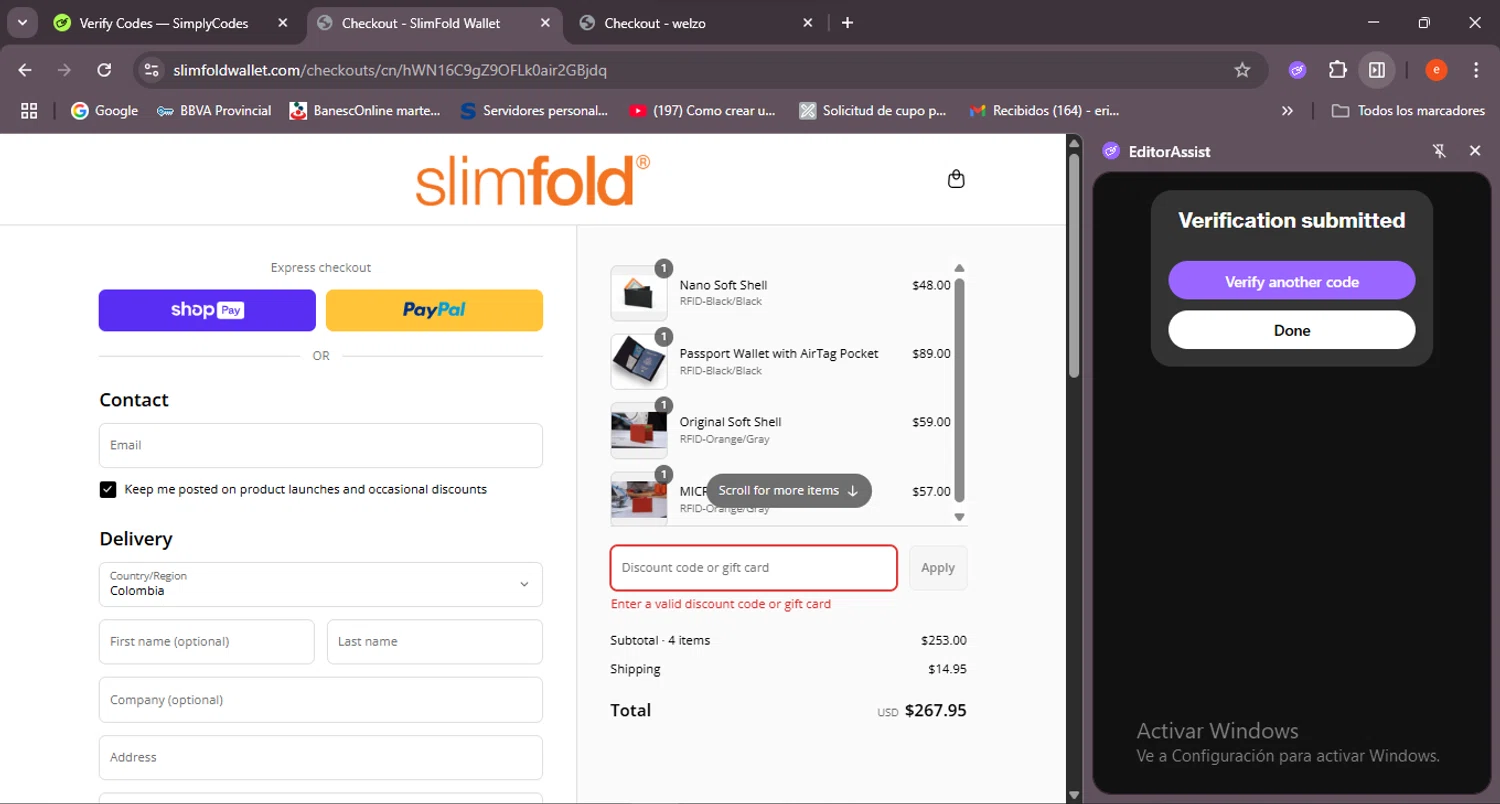This screenshot has width=1500, height=804.
Task: Bookmark this page with the star icon
Action: point(1242,70)
